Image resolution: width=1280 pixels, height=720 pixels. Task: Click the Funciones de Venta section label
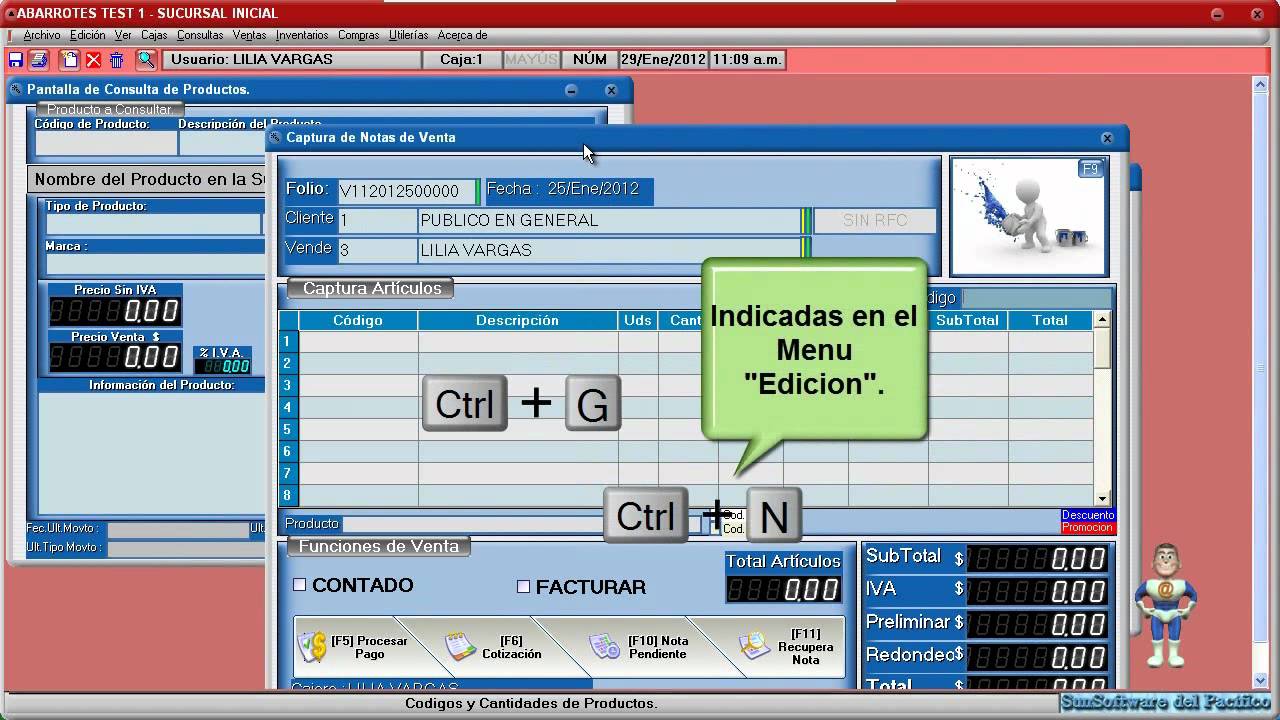379,546
